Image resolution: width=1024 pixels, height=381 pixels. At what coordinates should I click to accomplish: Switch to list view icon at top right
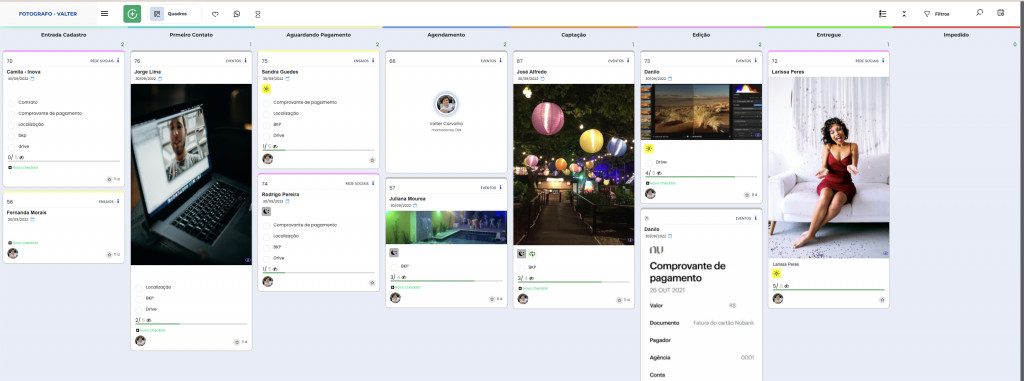882,14
